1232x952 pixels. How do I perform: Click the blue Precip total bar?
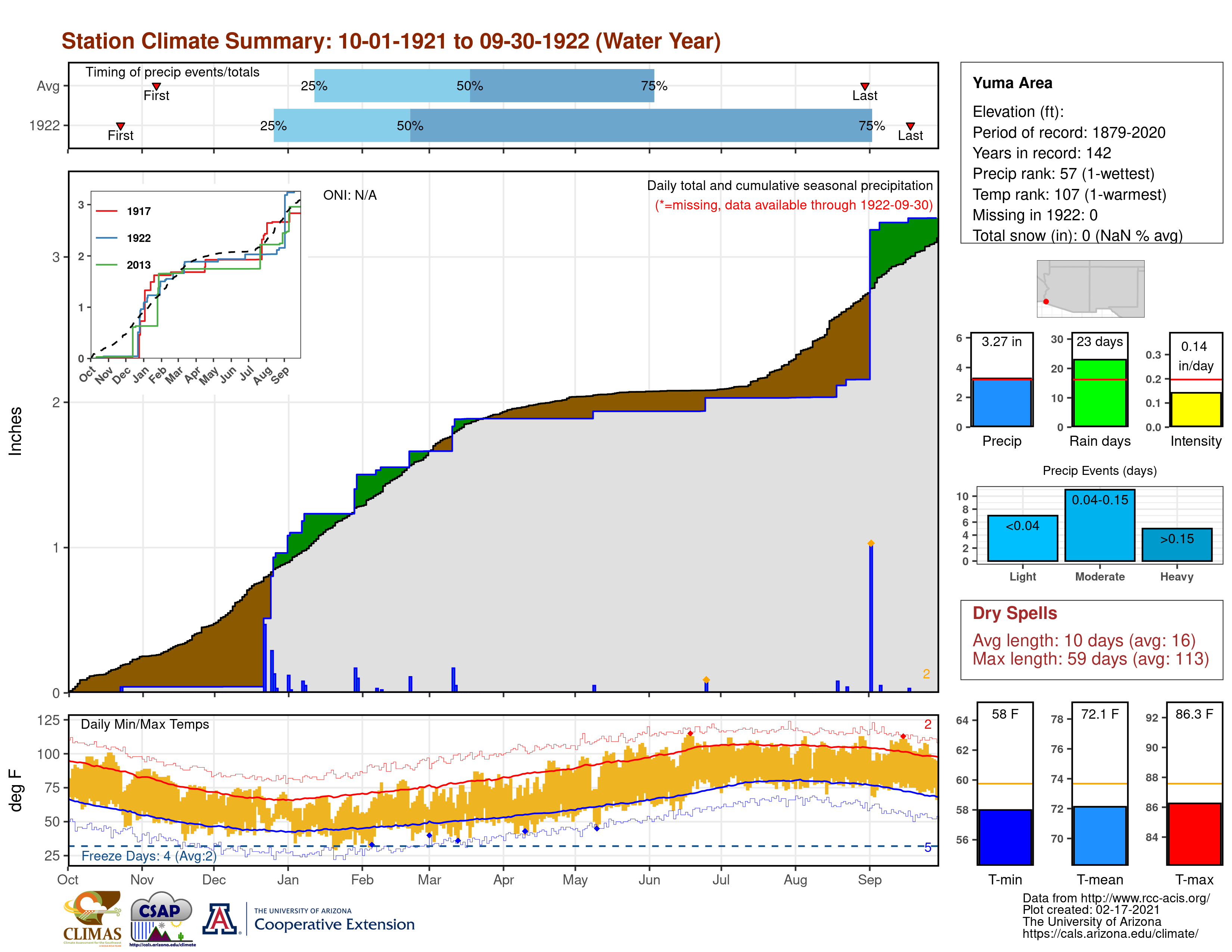tap(1002, 402)
